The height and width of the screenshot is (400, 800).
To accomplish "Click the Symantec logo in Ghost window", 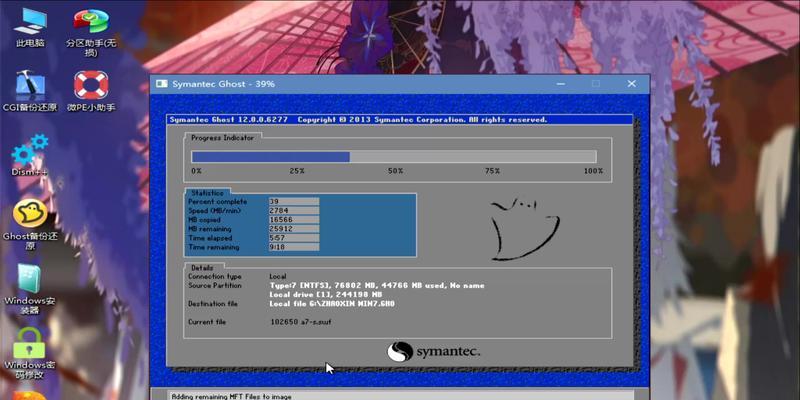I will click(x=433, y=352).
